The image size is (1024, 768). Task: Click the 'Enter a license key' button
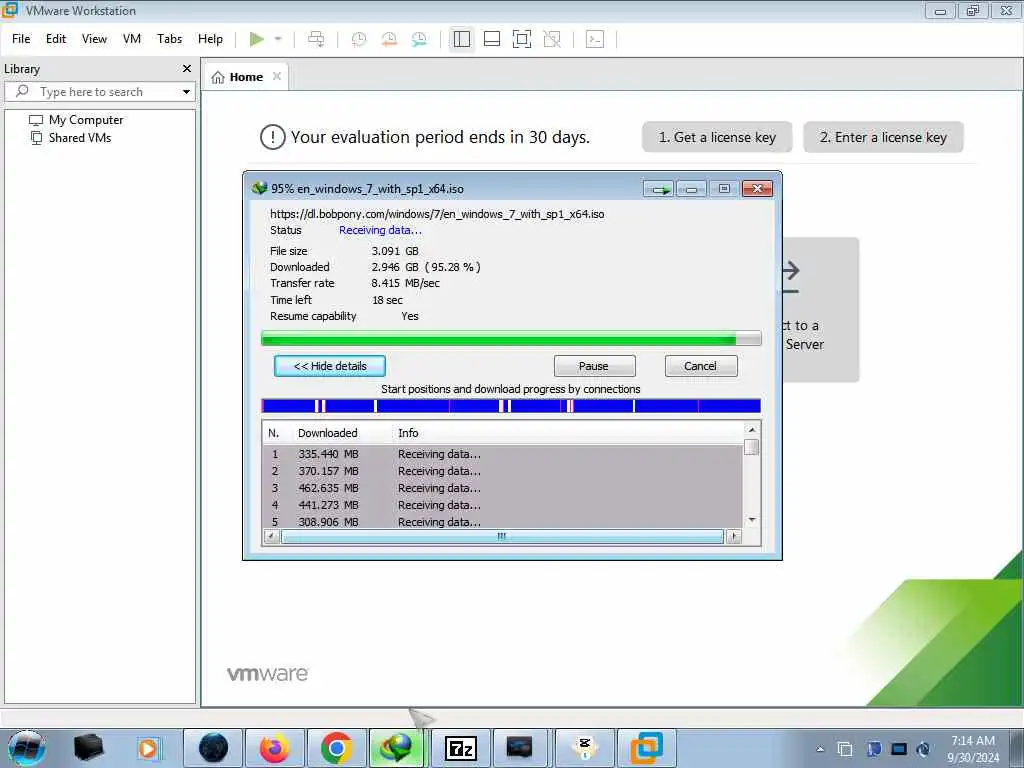point(883,137)
